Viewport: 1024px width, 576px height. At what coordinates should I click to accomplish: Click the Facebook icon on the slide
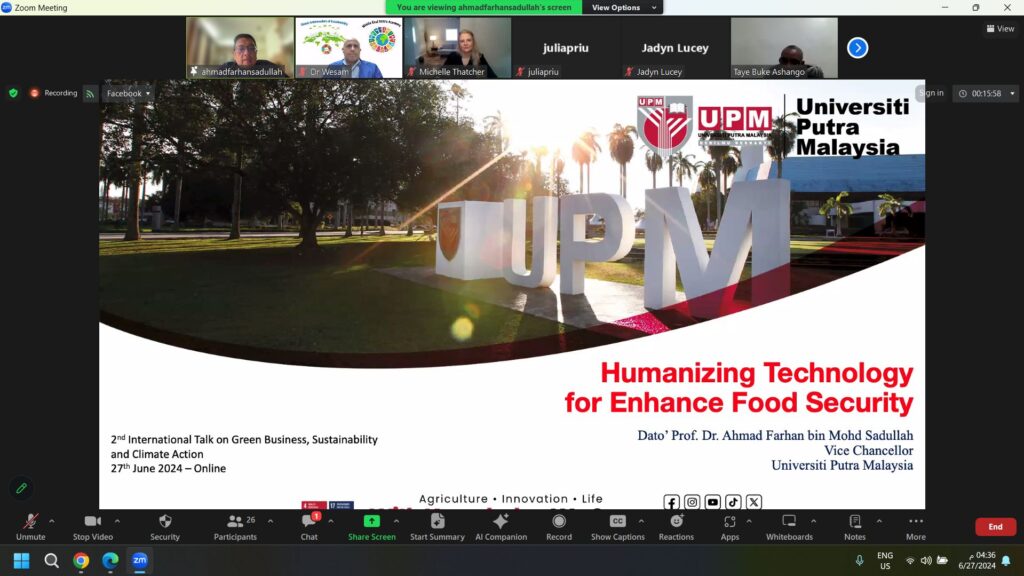pyautogui.click(x=671, y=502)
